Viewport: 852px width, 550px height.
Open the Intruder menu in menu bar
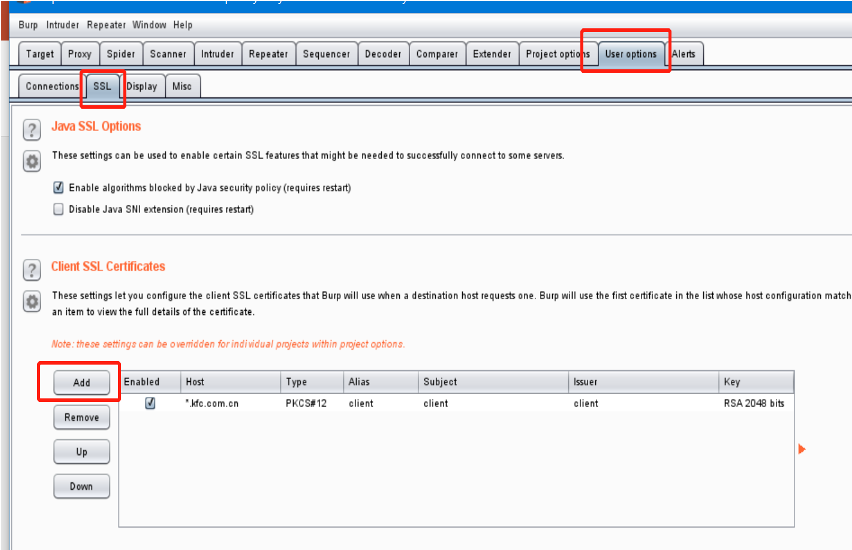[x=62, y=25]
